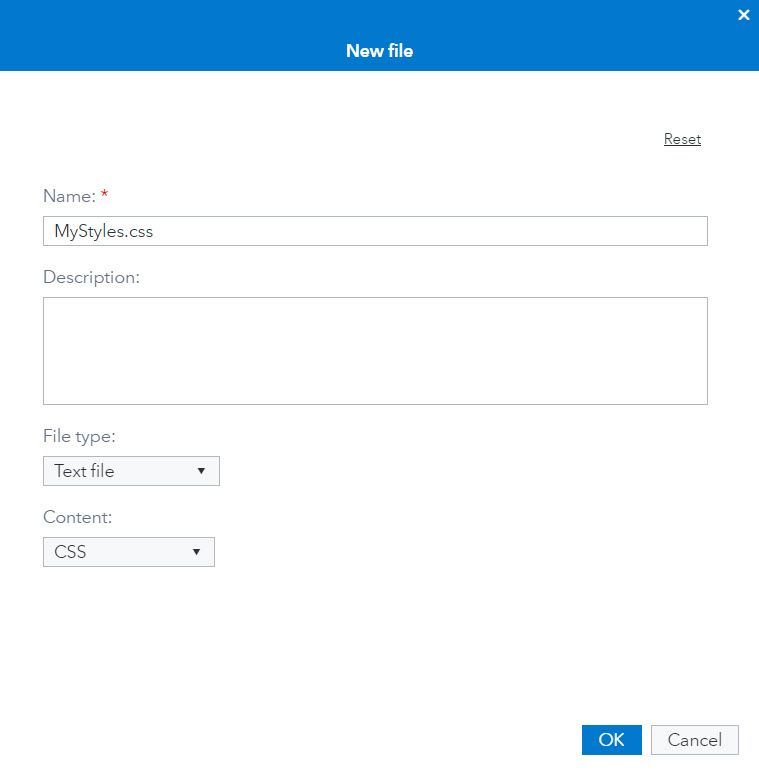Click the Reset link
Viewport: 759px width, 775px height.
pos(682,139)
